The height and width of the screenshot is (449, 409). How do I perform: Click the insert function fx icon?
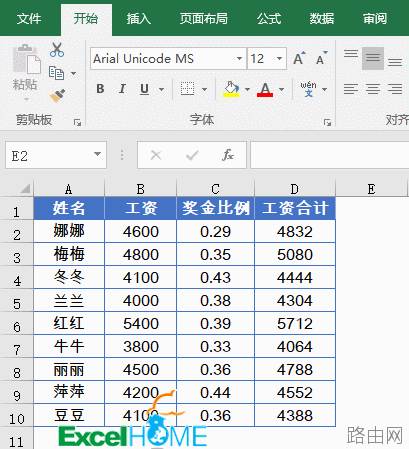(x=228, y=155)
